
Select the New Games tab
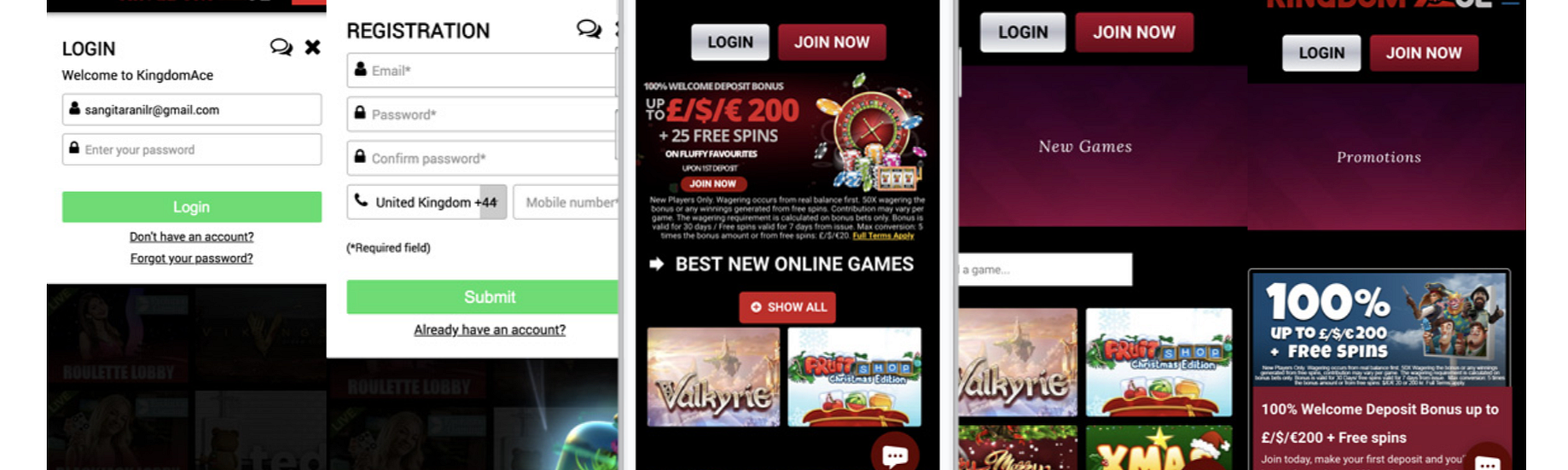coord(1085,147)
